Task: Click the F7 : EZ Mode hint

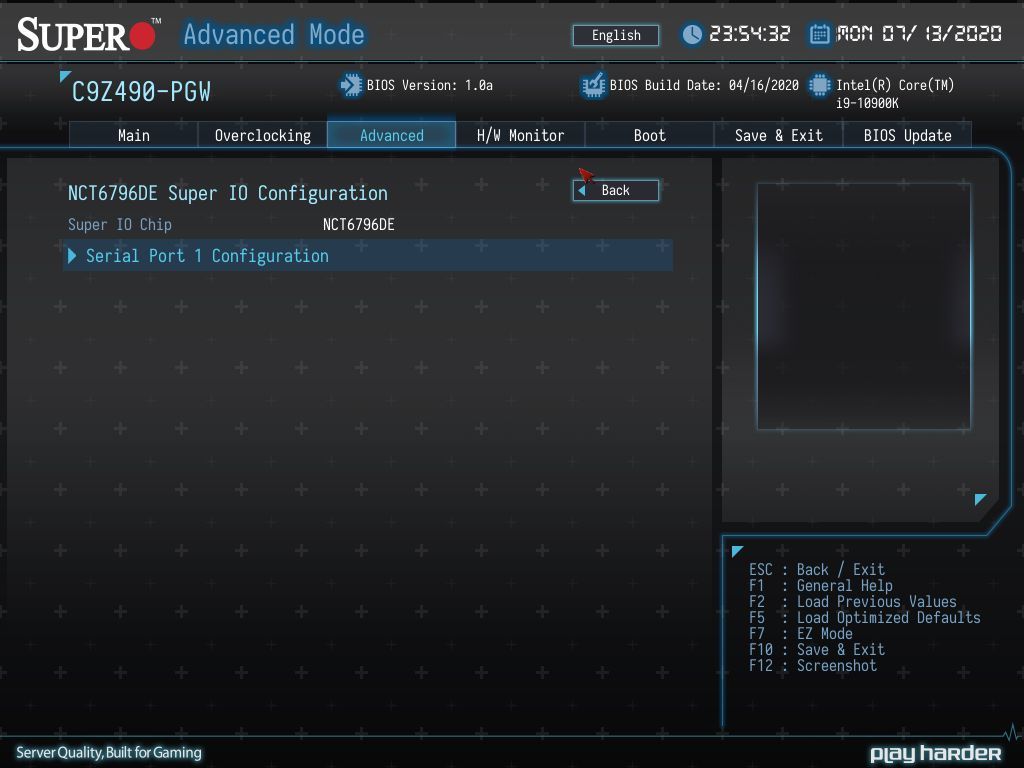Action: (x=801, y=633)
